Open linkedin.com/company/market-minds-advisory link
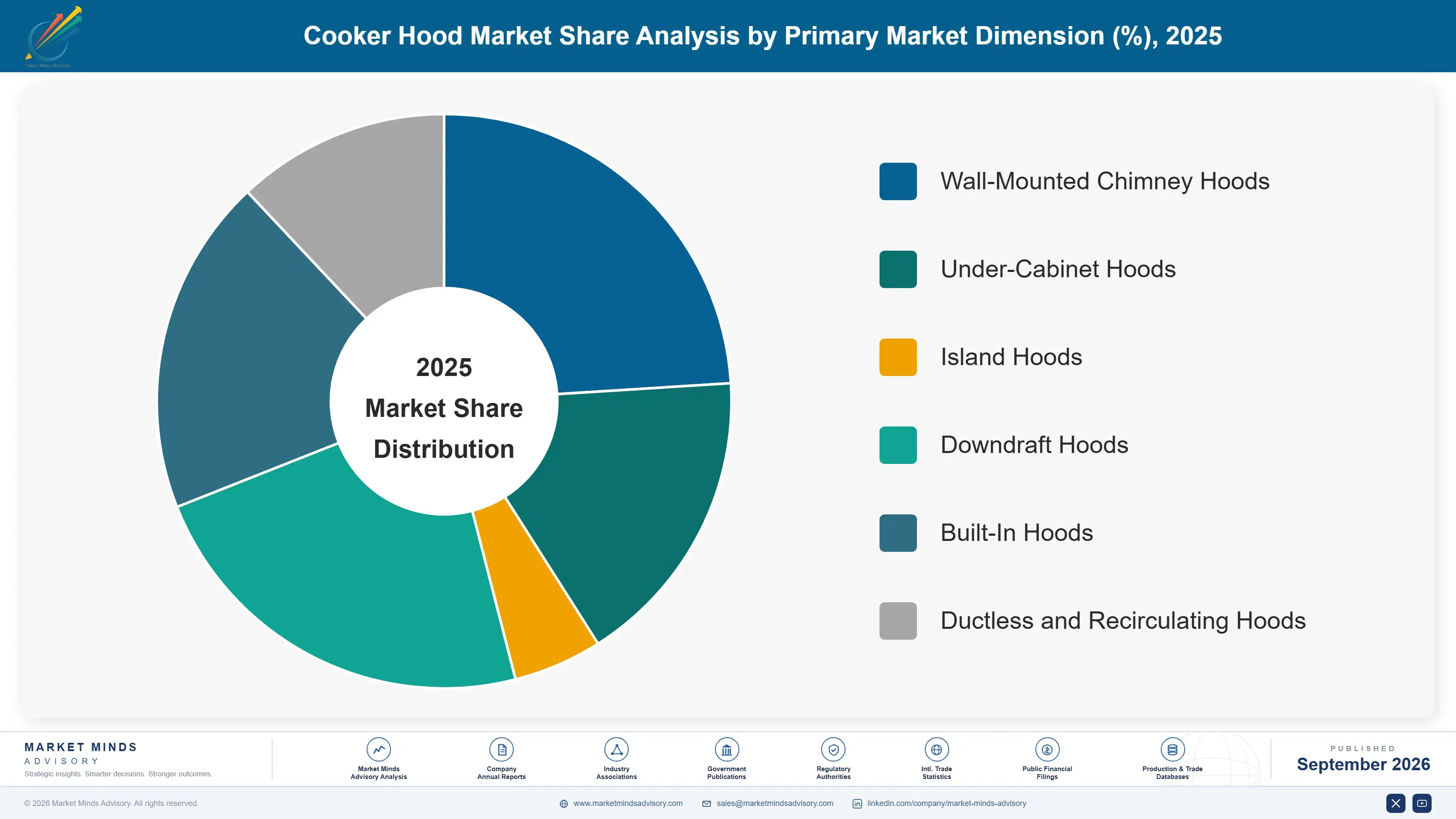Viewport: 1456px width, 819px height. (947, 803)
